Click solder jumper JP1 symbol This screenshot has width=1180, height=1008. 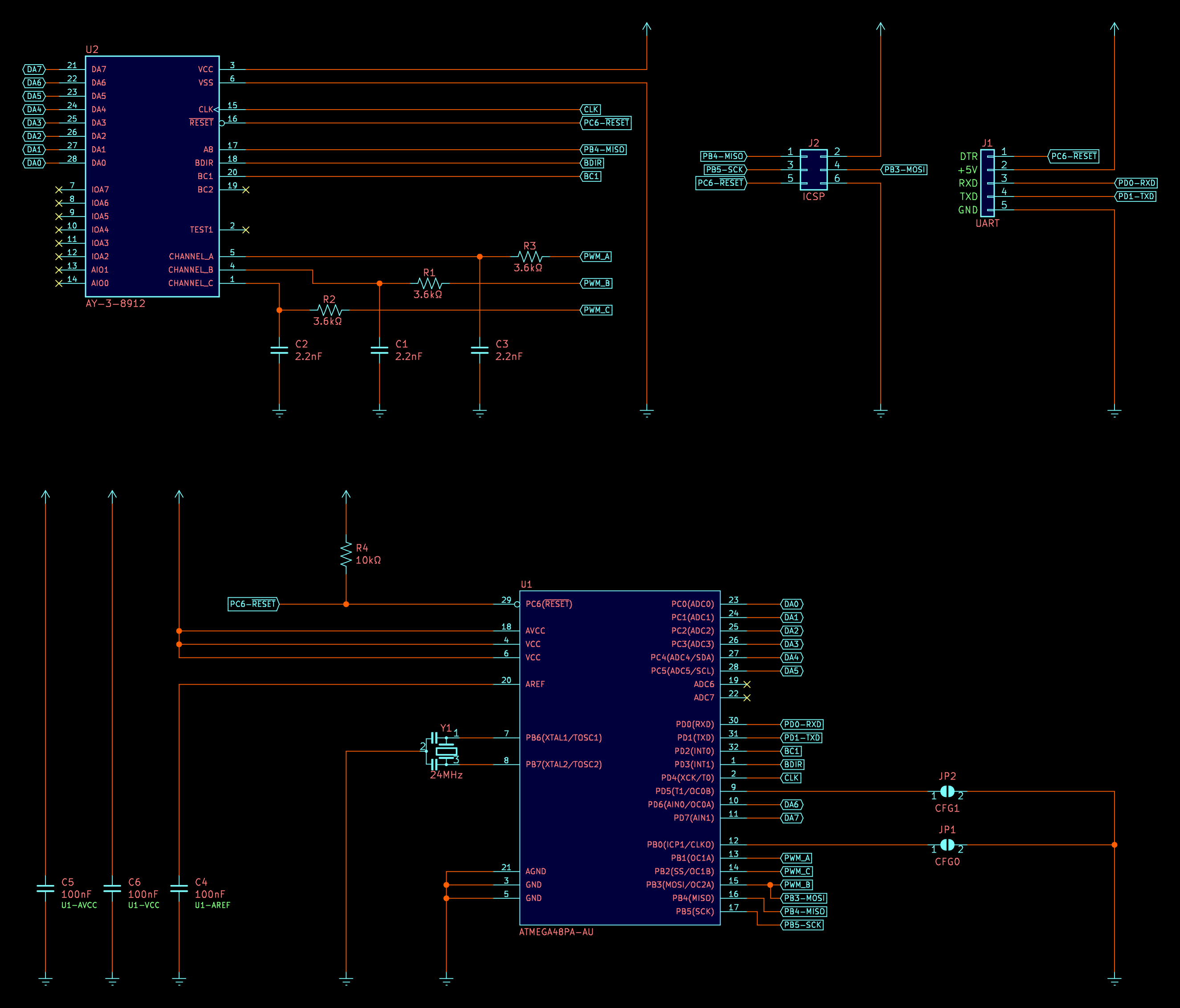pos(947,845)
